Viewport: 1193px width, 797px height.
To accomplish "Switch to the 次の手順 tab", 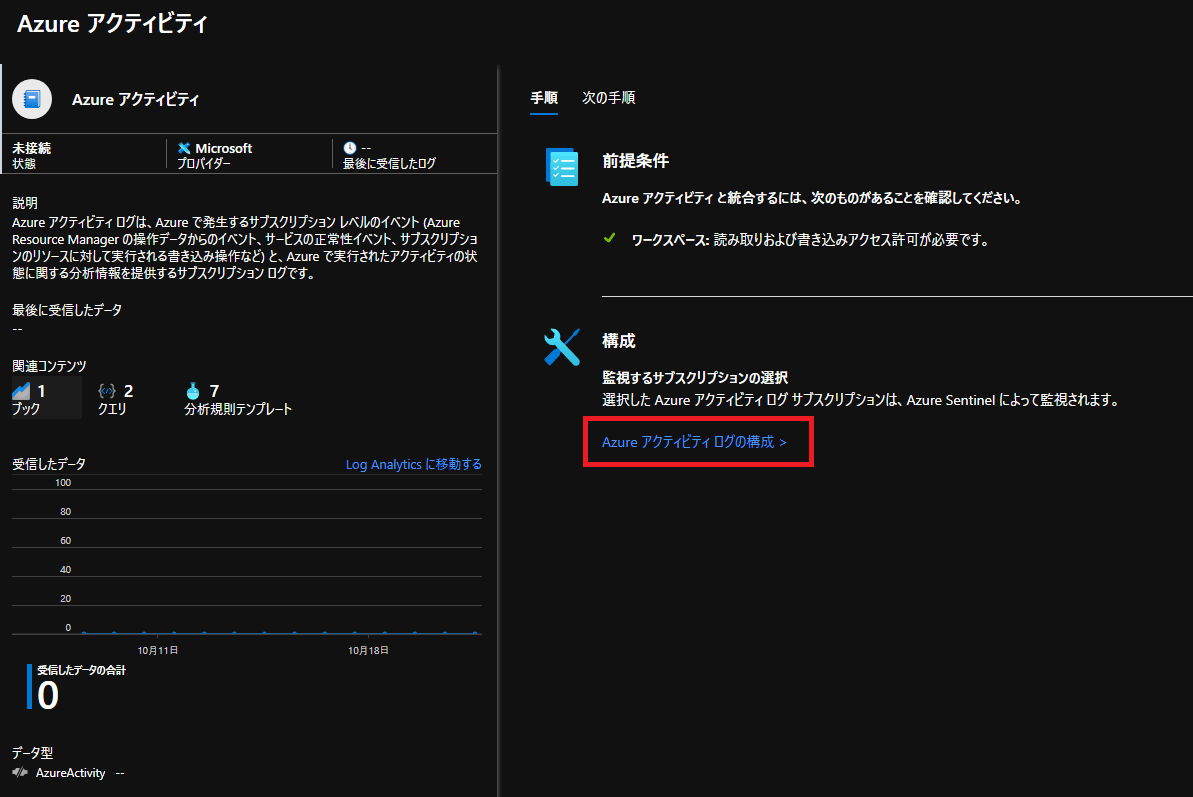I will [x=609, y=98].
